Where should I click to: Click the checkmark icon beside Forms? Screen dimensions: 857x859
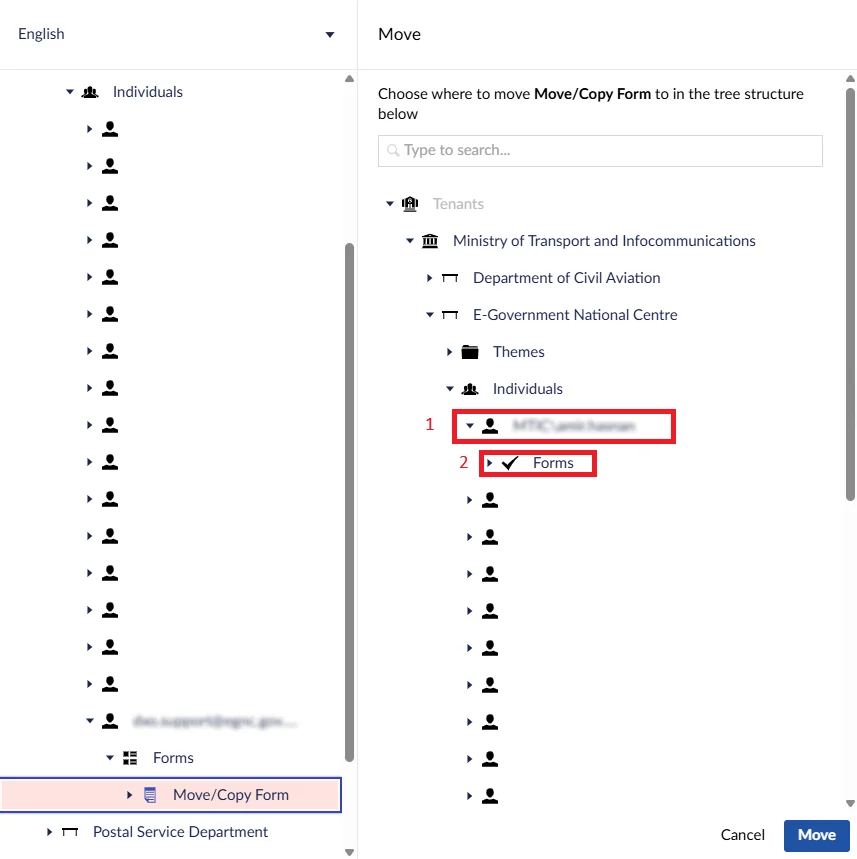click(x=510, y=463)
